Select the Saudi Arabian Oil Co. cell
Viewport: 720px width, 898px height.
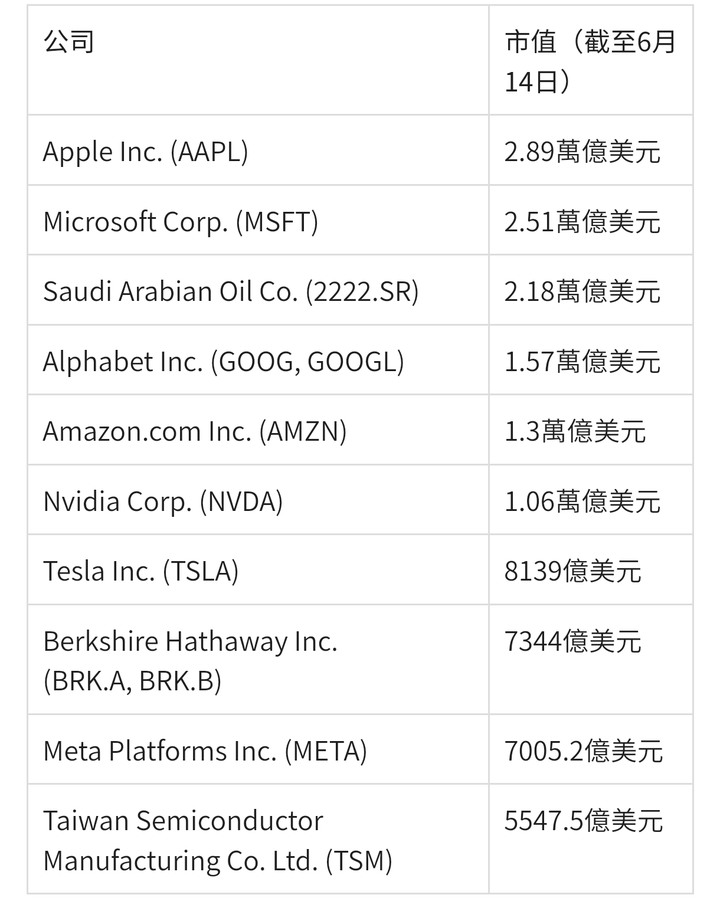click(x=258, y=290)
